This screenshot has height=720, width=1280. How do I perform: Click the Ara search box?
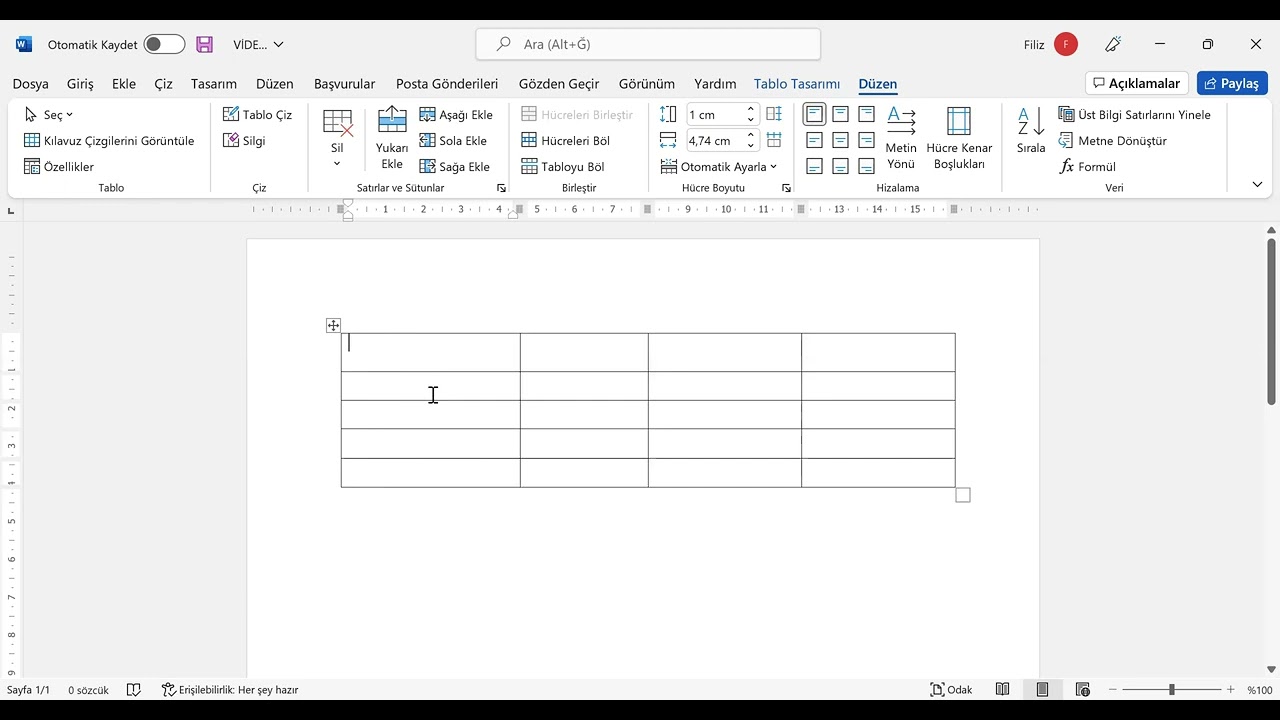(x=648, y=44)
